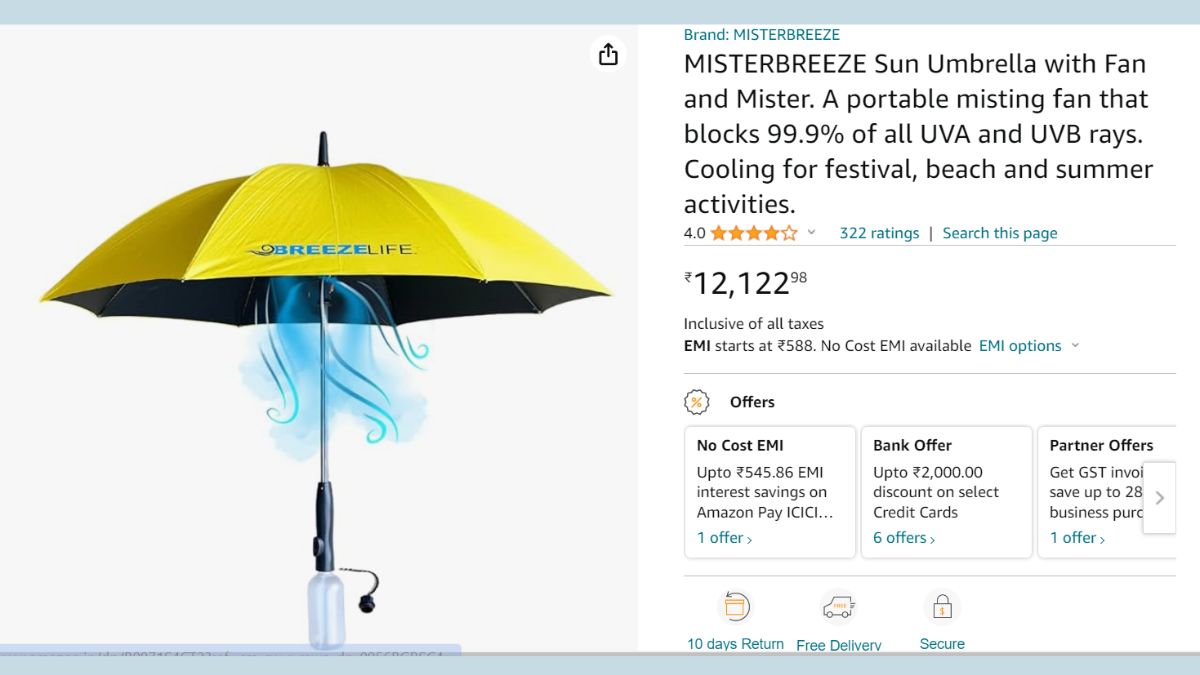Click the star rating icons
The width and height of the screenshot is (1200, 675).
(x=754, y=233)
